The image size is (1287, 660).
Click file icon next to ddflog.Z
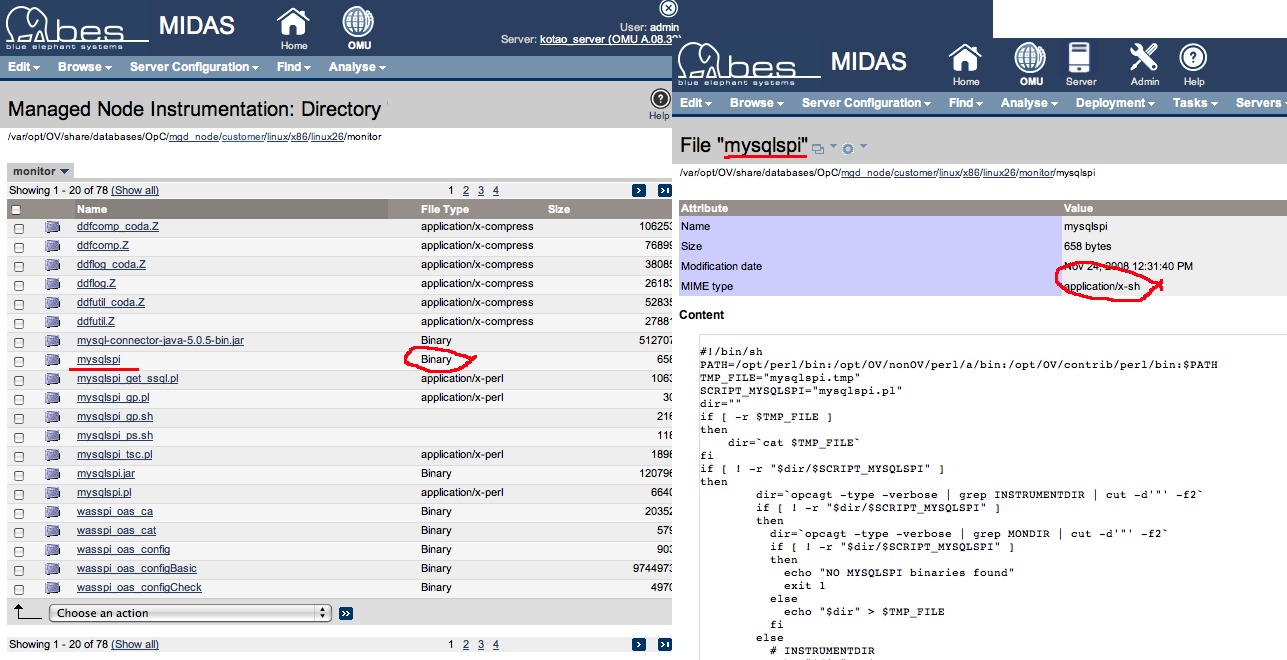click(52, 284)
